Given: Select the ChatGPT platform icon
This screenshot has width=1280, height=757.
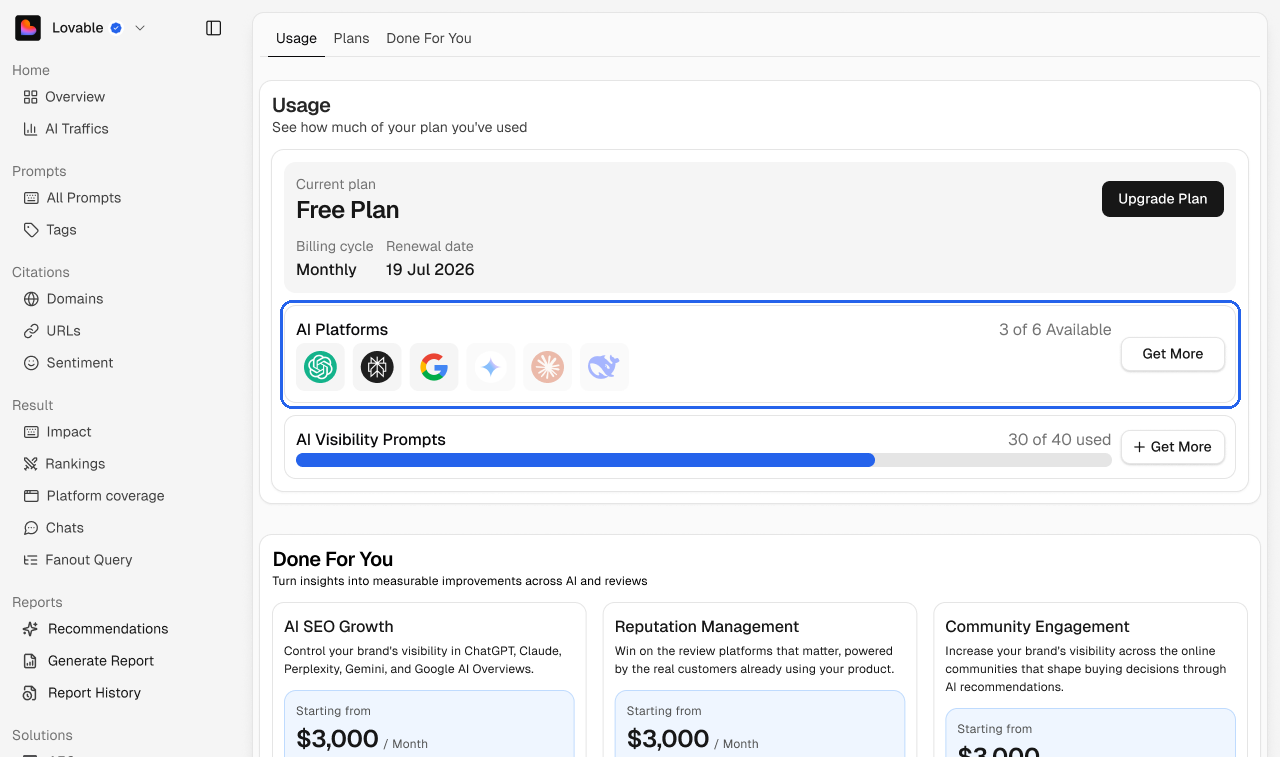Looking at the screenshot, I should click(x=321, y=367).
